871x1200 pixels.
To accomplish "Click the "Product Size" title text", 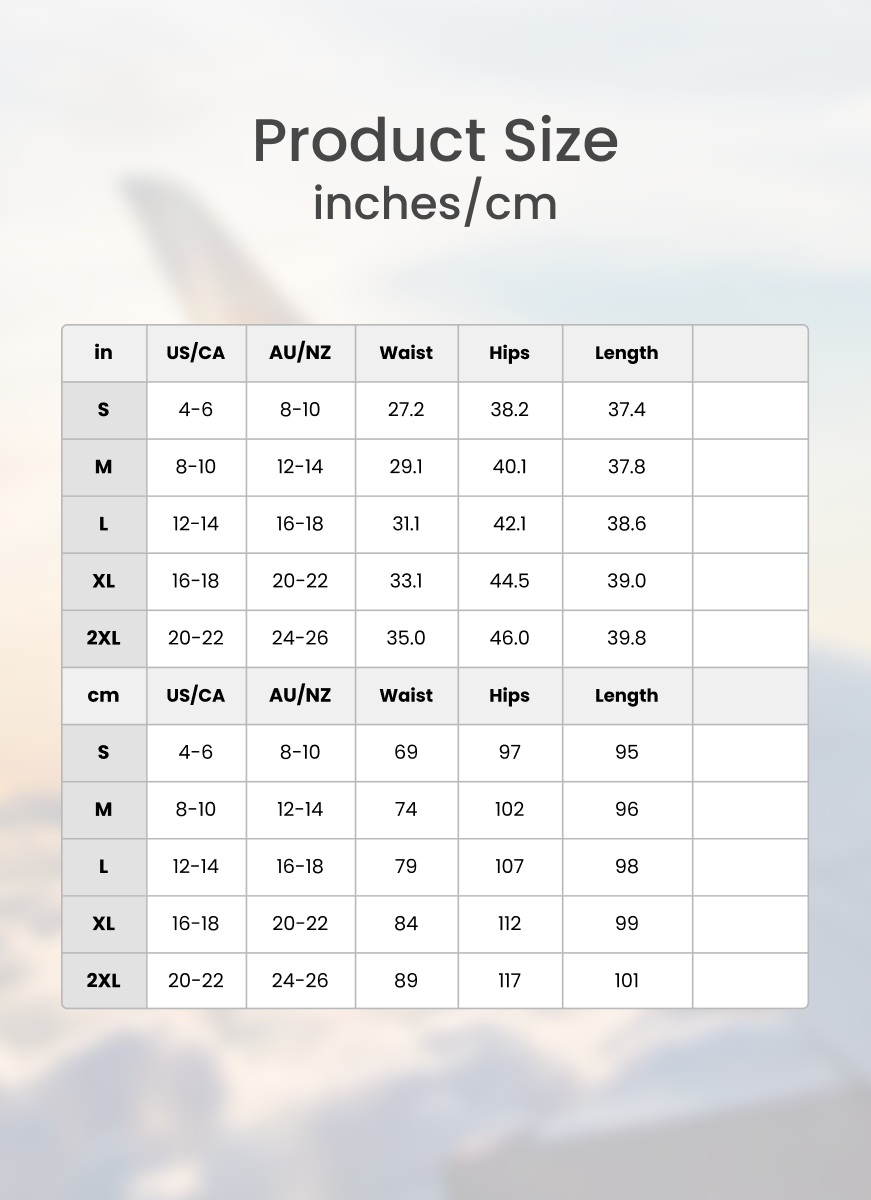I will 435,141.
